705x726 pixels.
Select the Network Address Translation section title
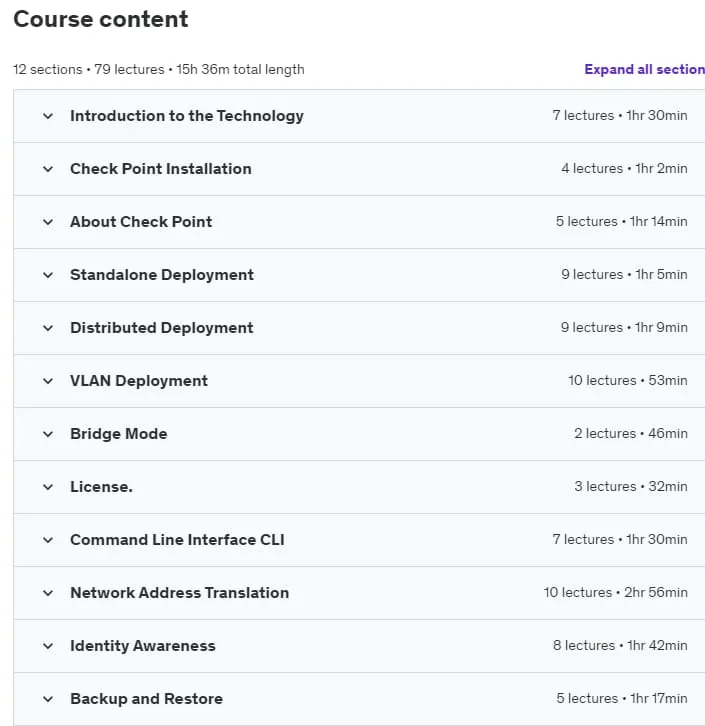coord(180,593)
